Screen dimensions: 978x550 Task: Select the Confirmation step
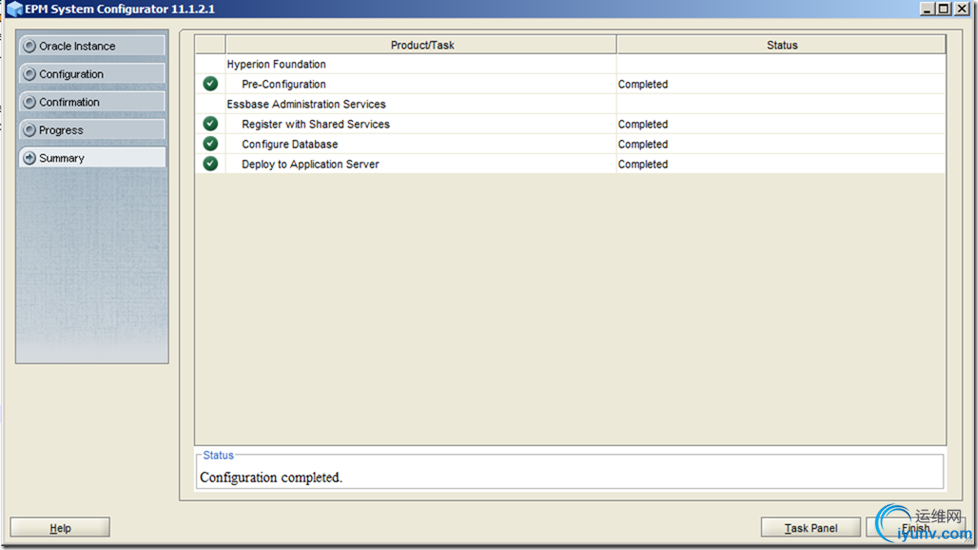point(92,102)
